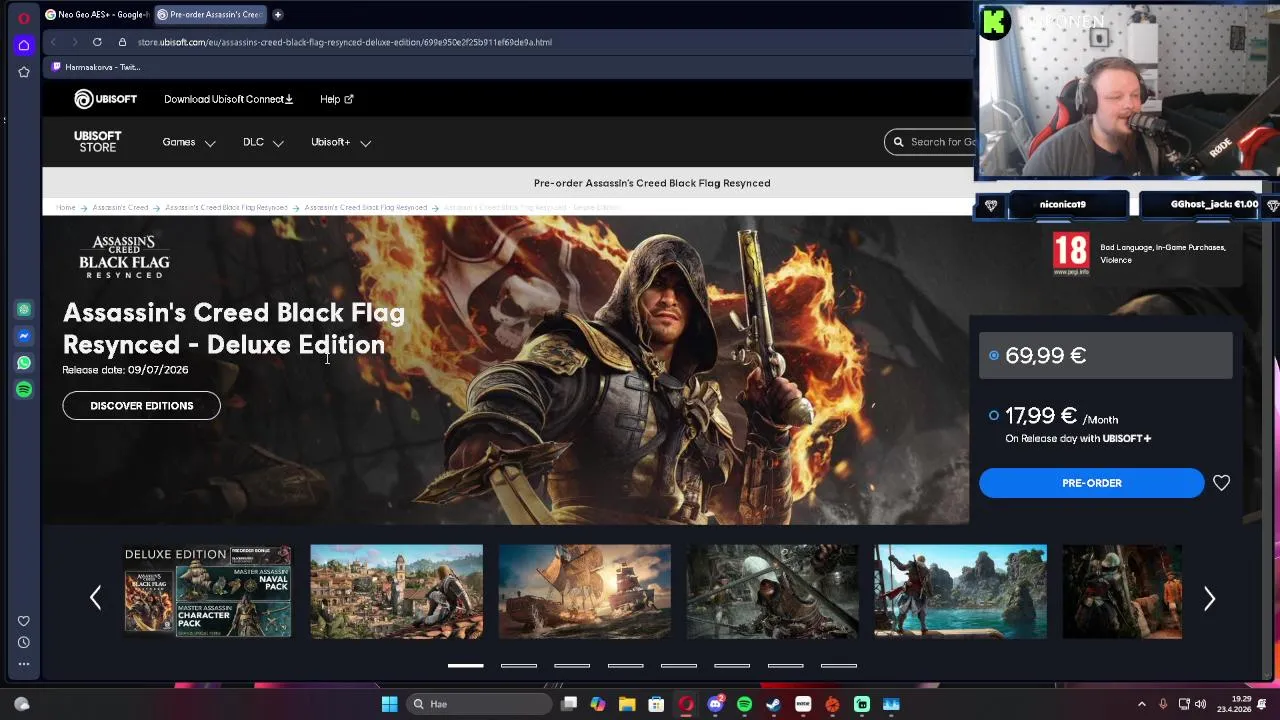1280x720 pixels.
Task: Open the three-dot sidebar setup menu
Action: pyautogui.click(x=24, y=663)
